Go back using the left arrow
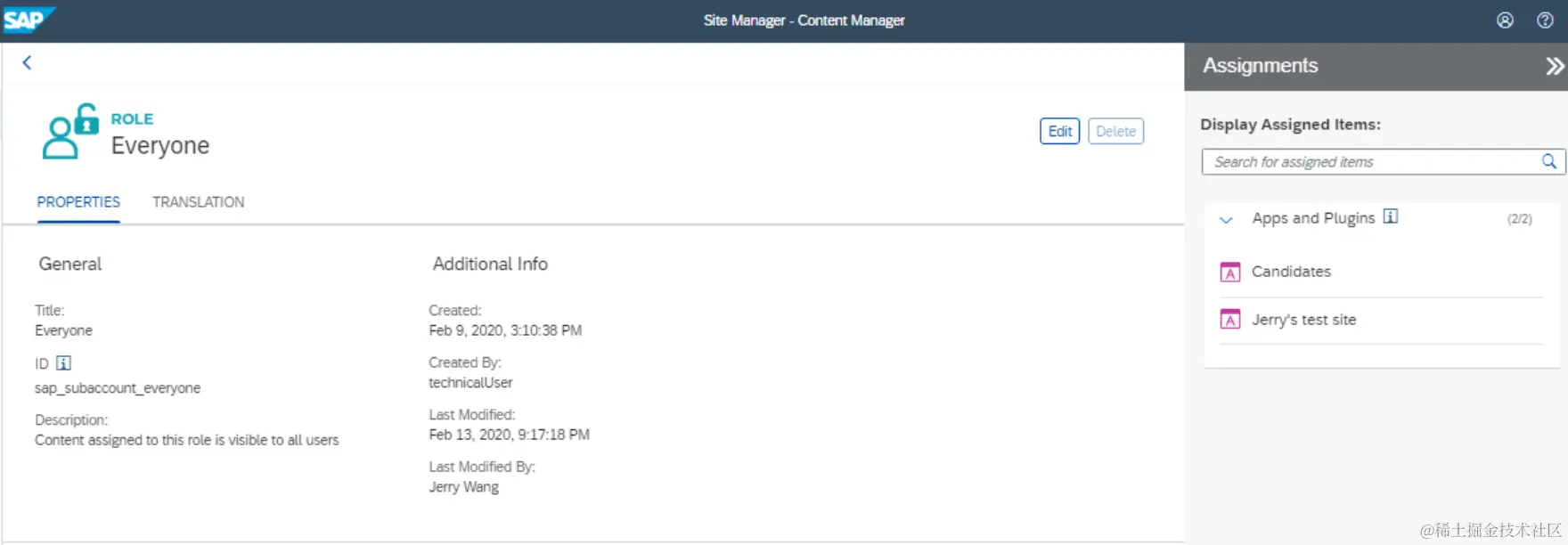This screenshot has height=545, width=1568. (x=27, y=62)
